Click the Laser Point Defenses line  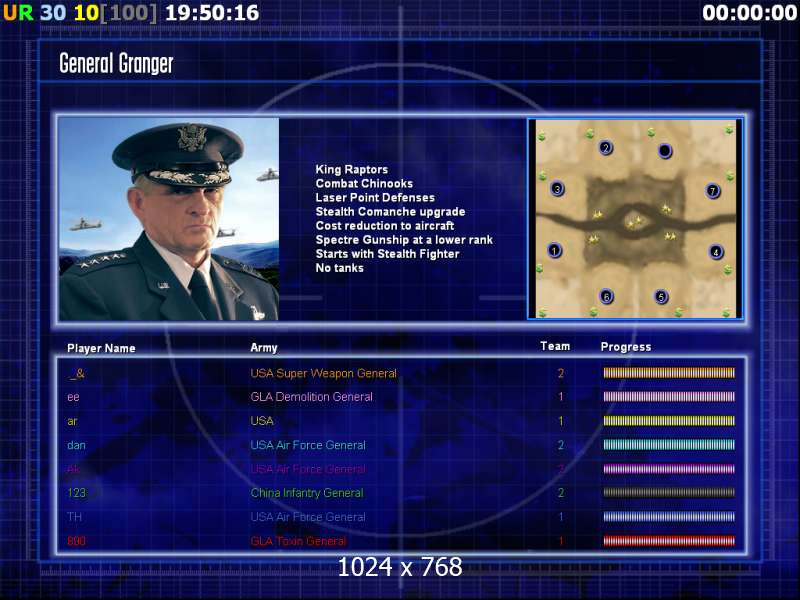(x=375, y=197)
